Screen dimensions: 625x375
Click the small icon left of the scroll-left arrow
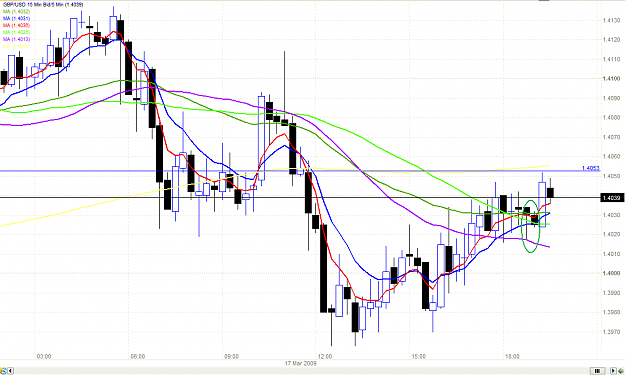[3, 371]
